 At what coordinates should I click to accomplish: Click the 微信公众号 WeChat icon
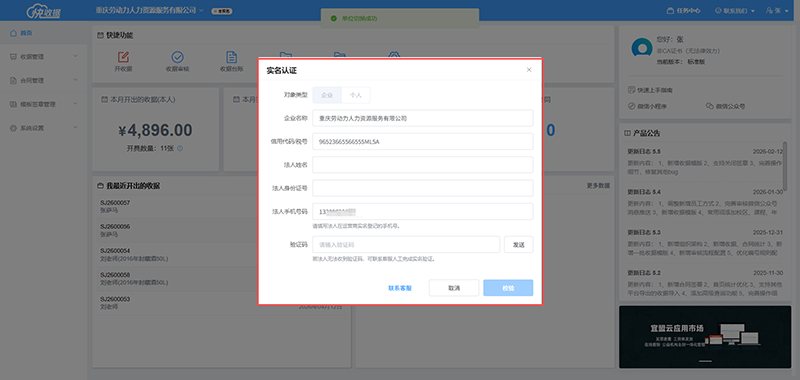click(709, 107)
